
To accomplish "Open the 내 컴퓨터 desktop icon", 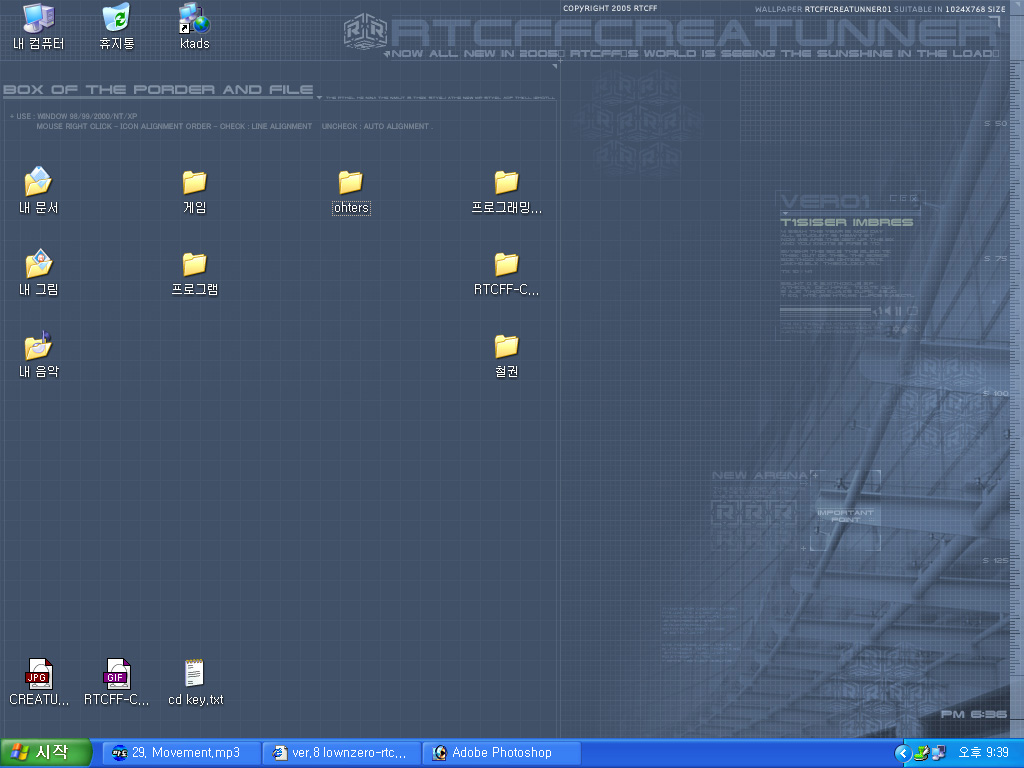I will [x=38, y=18].
